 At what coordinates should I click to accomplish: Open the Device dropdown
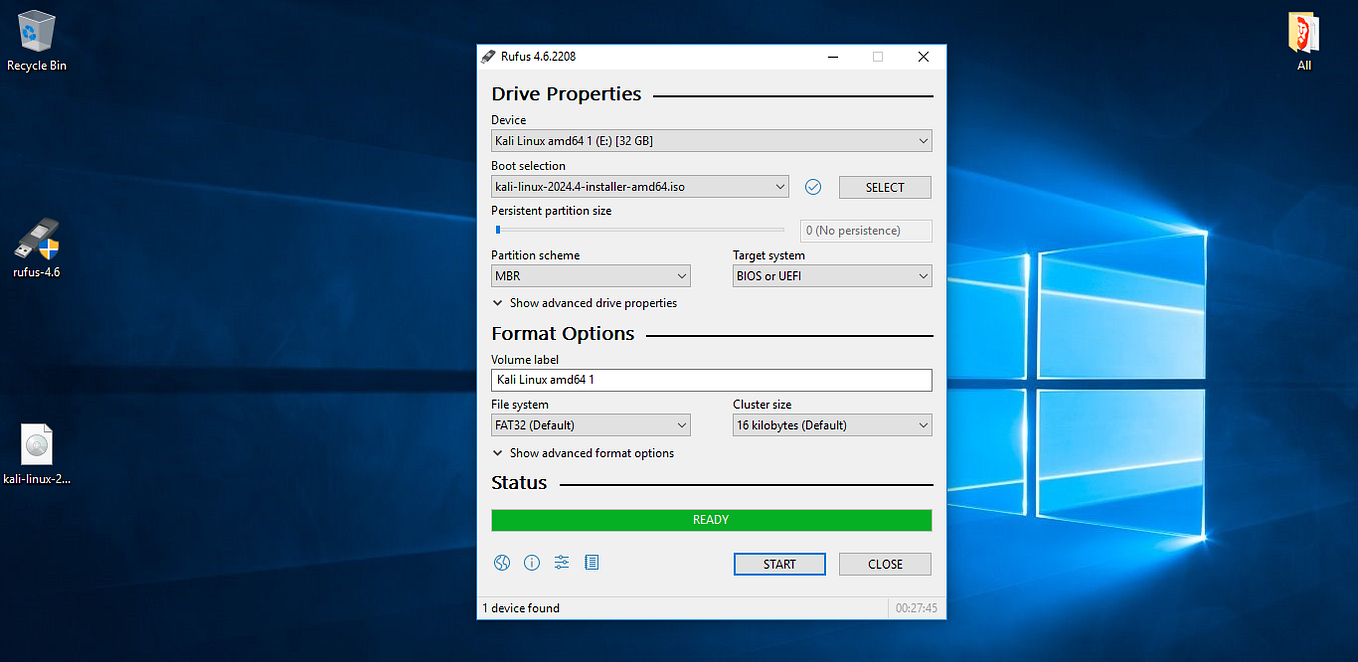(711, 141)
